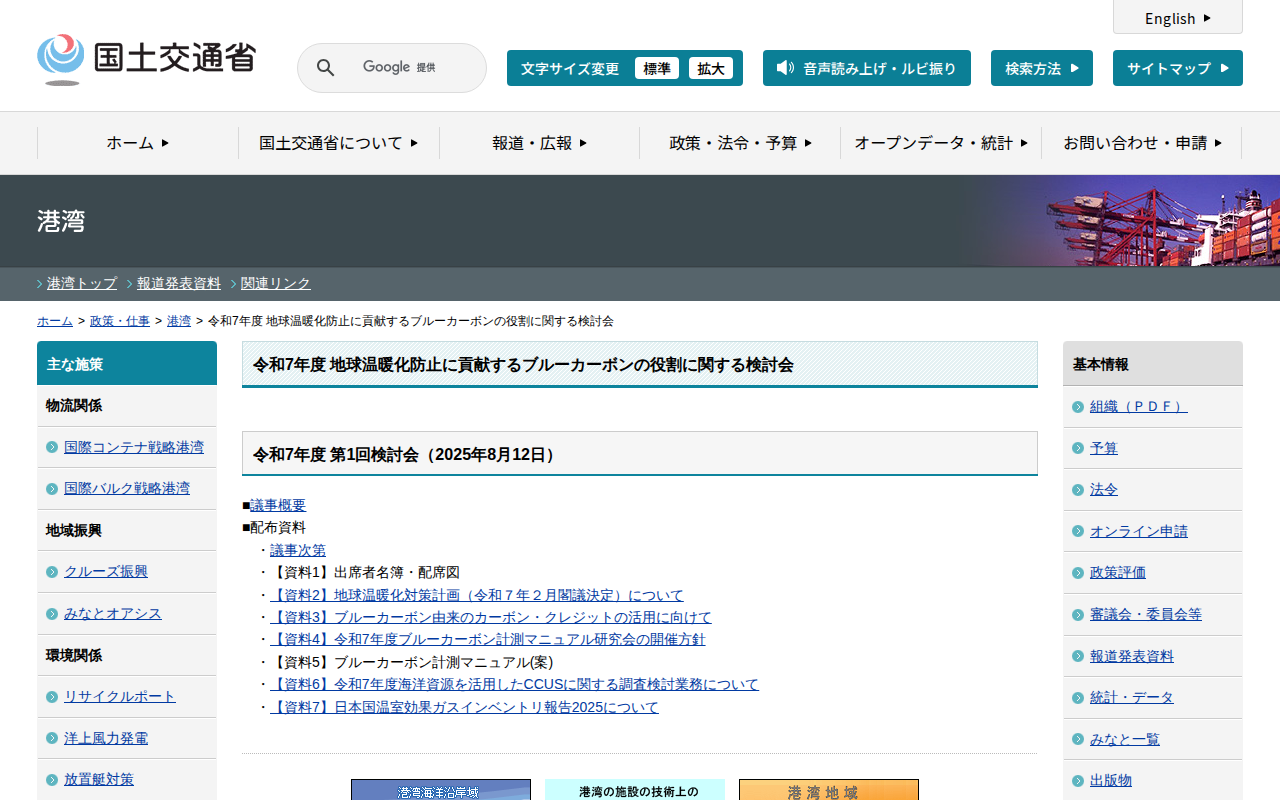Image resolution: width=1280 pixels, height=800 pixels.
Task: Switch the font size to 拡大
Action: [x=711, y=68]
